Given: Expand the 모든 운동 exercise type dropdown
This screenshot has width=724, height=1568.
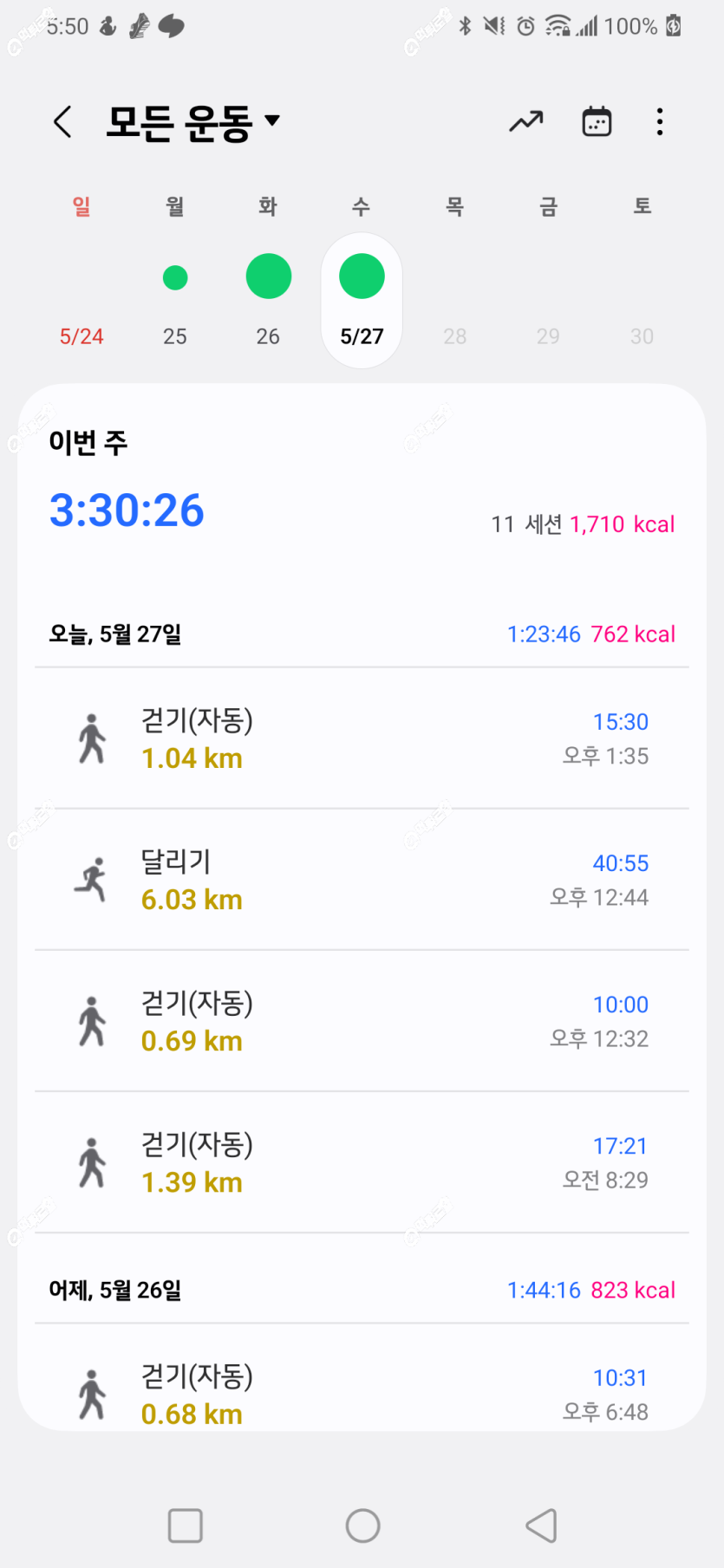Looking at the screenshot, I should pos(193,122).
